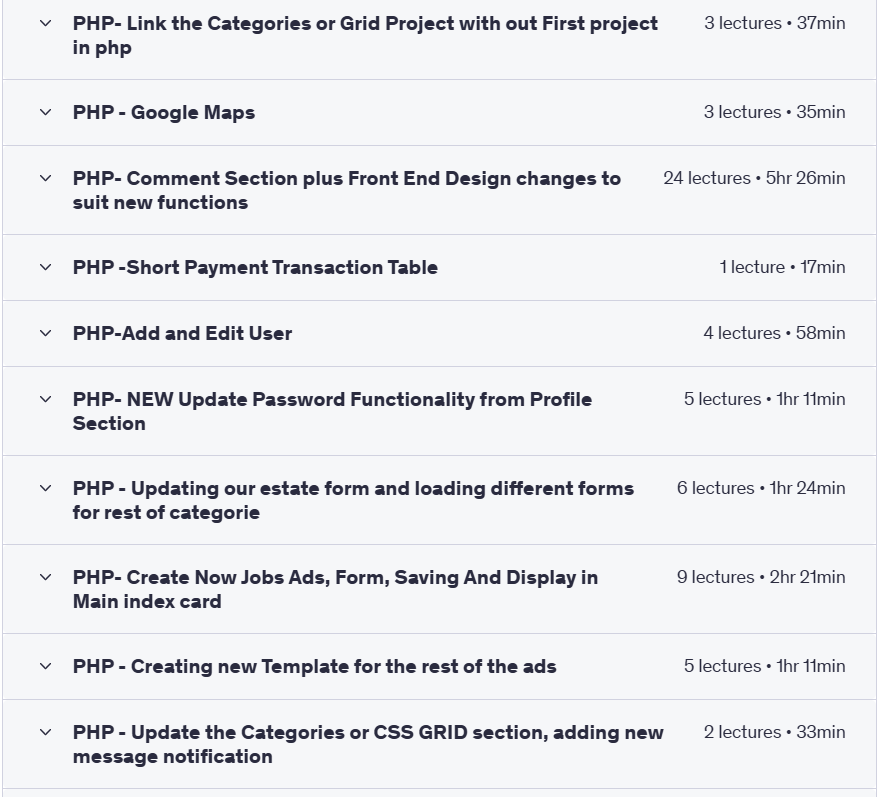Expand chevron for Updating our estate form section

click(46, 488)
